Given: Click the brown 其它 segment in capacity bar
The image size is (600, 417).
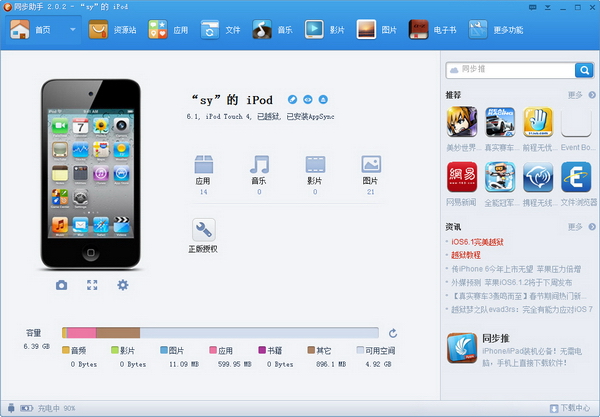Looking at the screenshot, I should click(118, 333).
